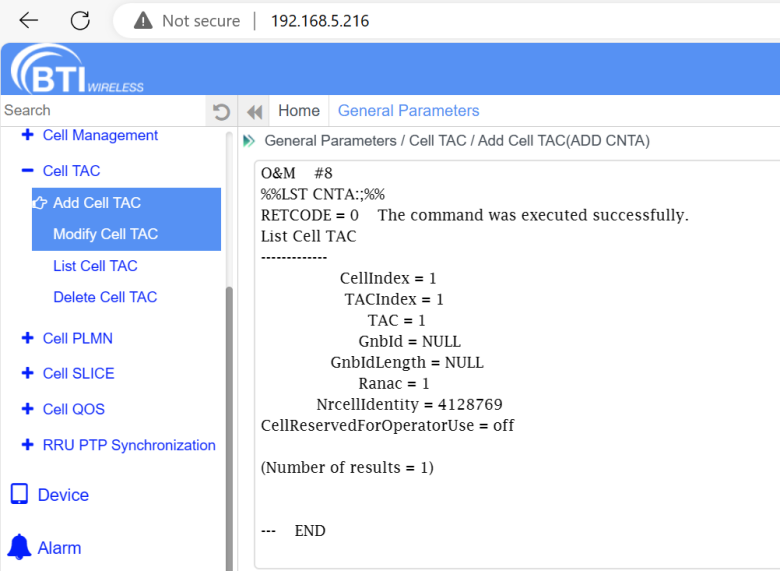Expand the Cell PLMN node
The width and height of the screenshot is (780, 571).
point(27,338)
